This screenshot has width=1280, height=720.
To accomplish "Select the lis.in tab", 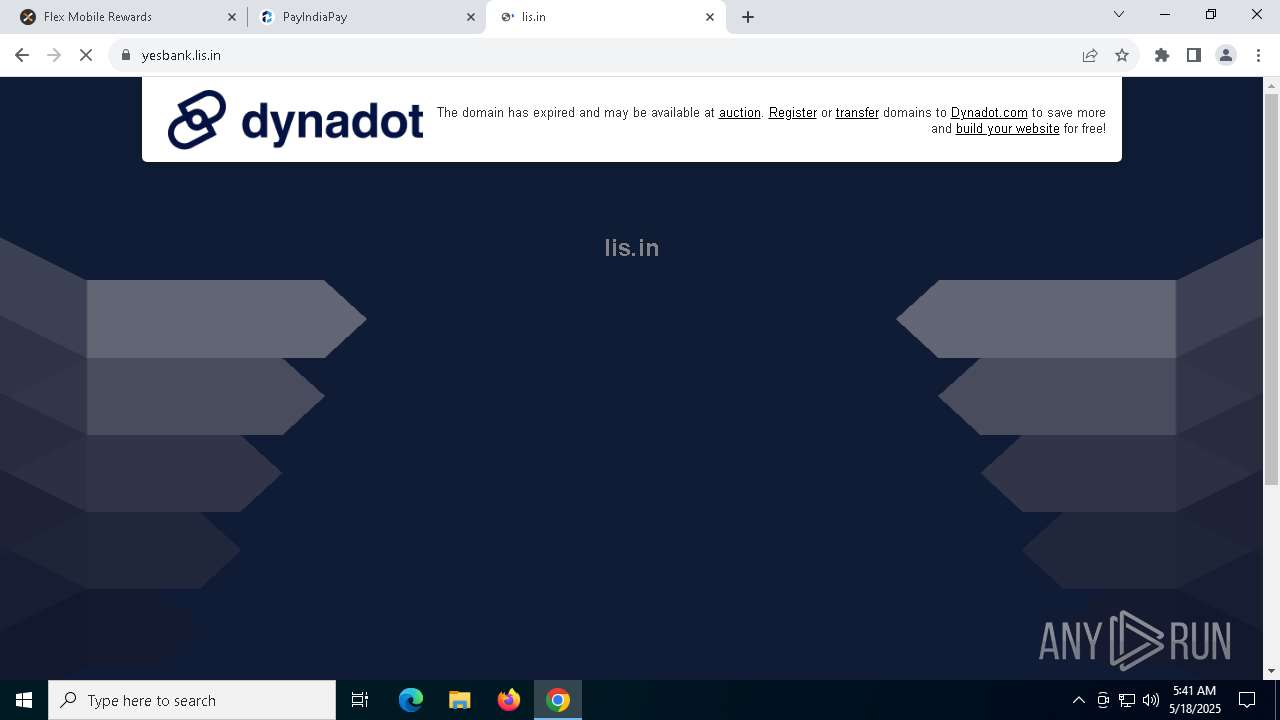I will tap(605, 17).
